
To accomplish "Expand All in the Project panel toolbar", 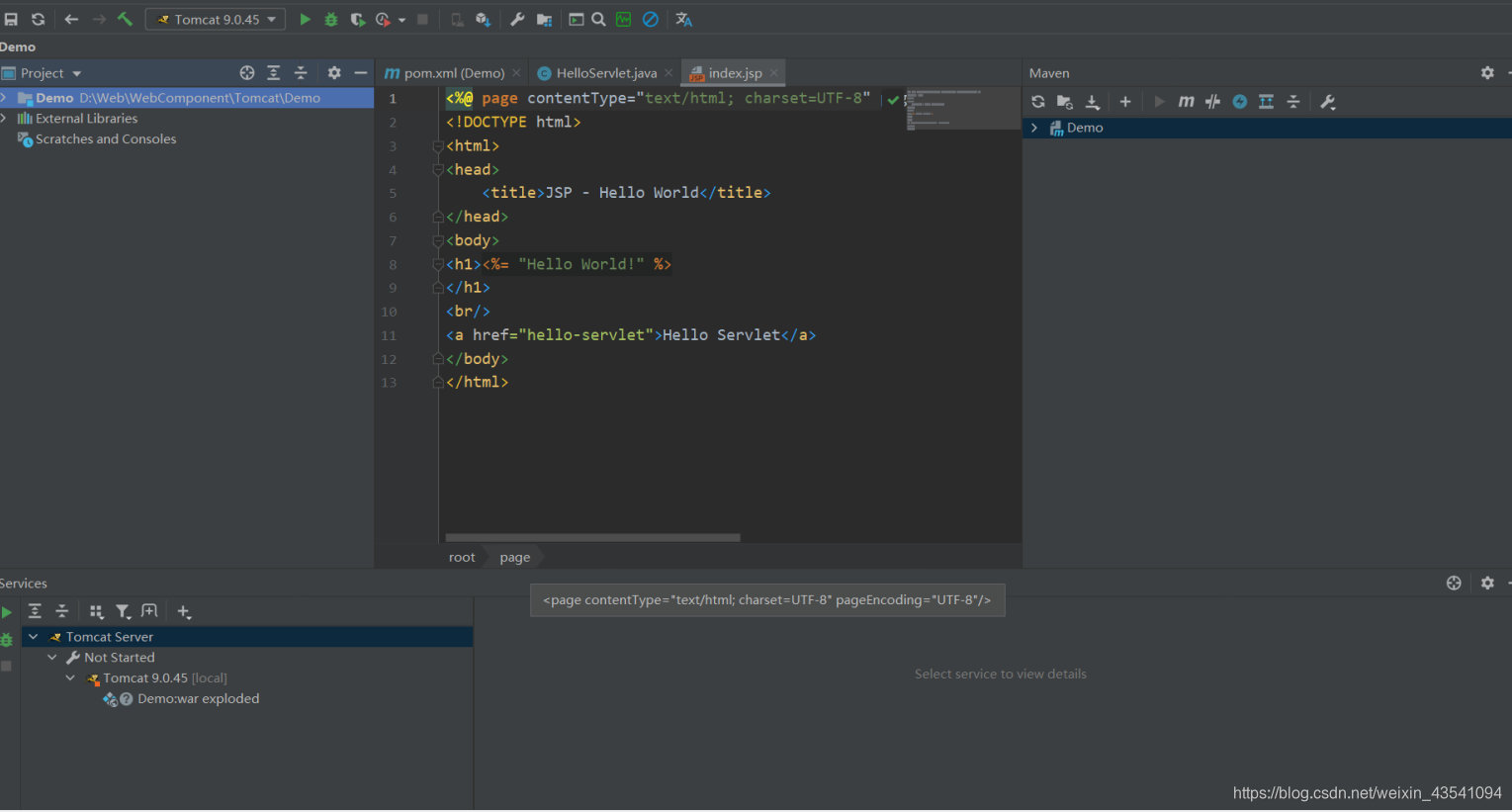I will (x=274, y=73).
